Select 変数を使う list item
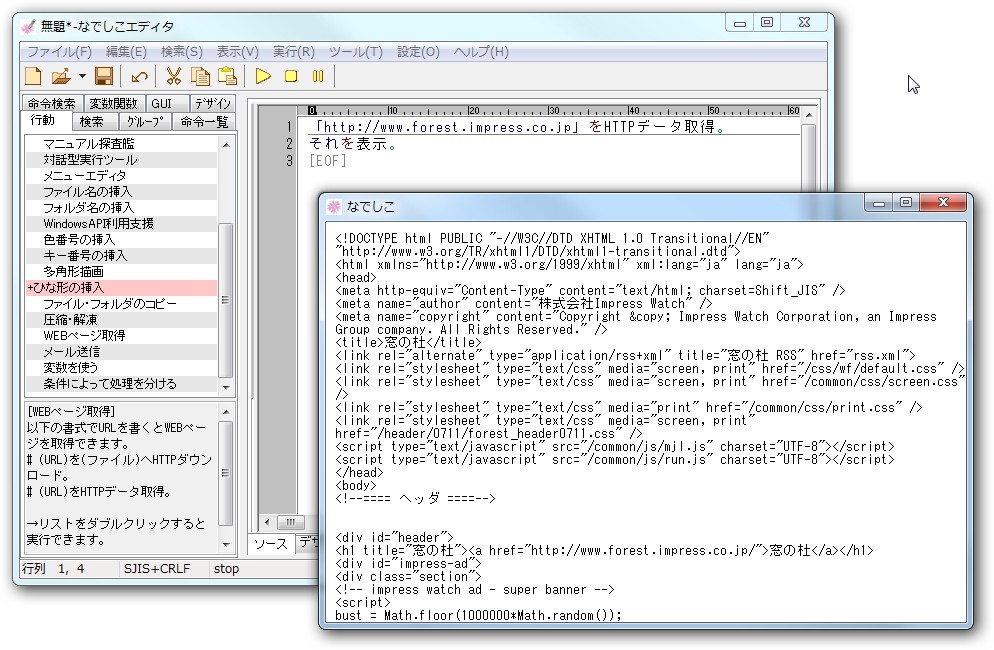 click(x=121, y=367)
